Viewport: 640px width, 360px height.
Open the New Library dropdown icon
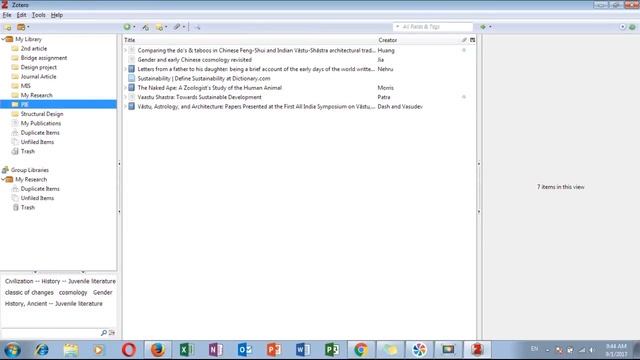click(23, 27)
